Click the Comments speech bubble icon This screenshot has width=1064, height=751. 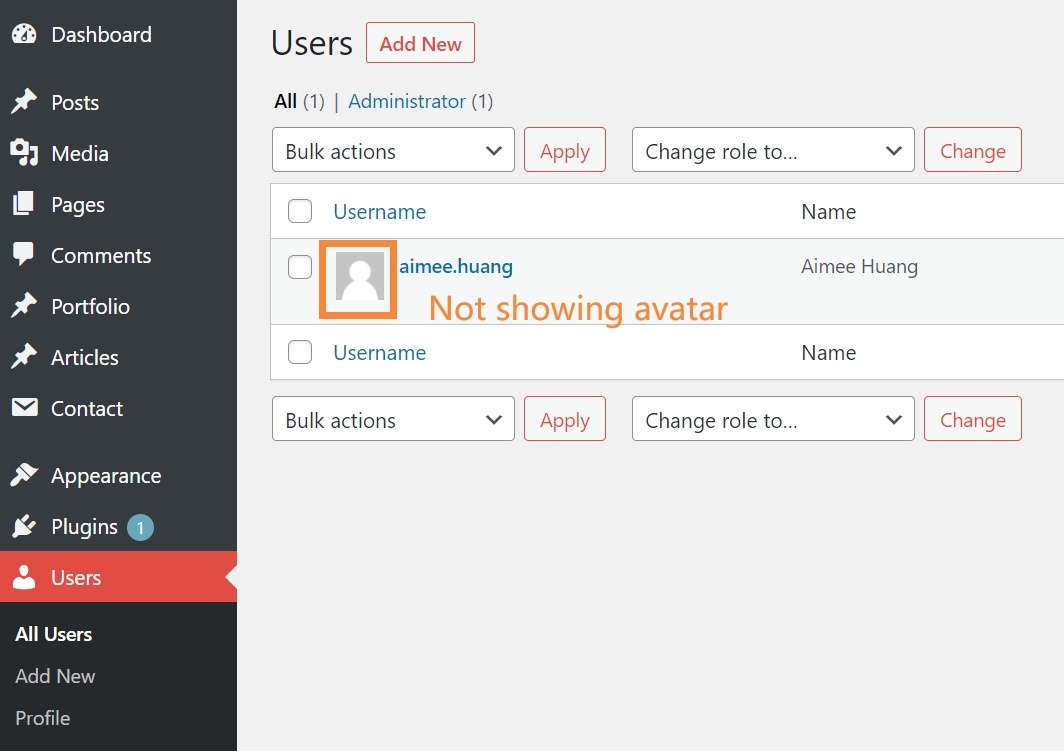[24, 255]
